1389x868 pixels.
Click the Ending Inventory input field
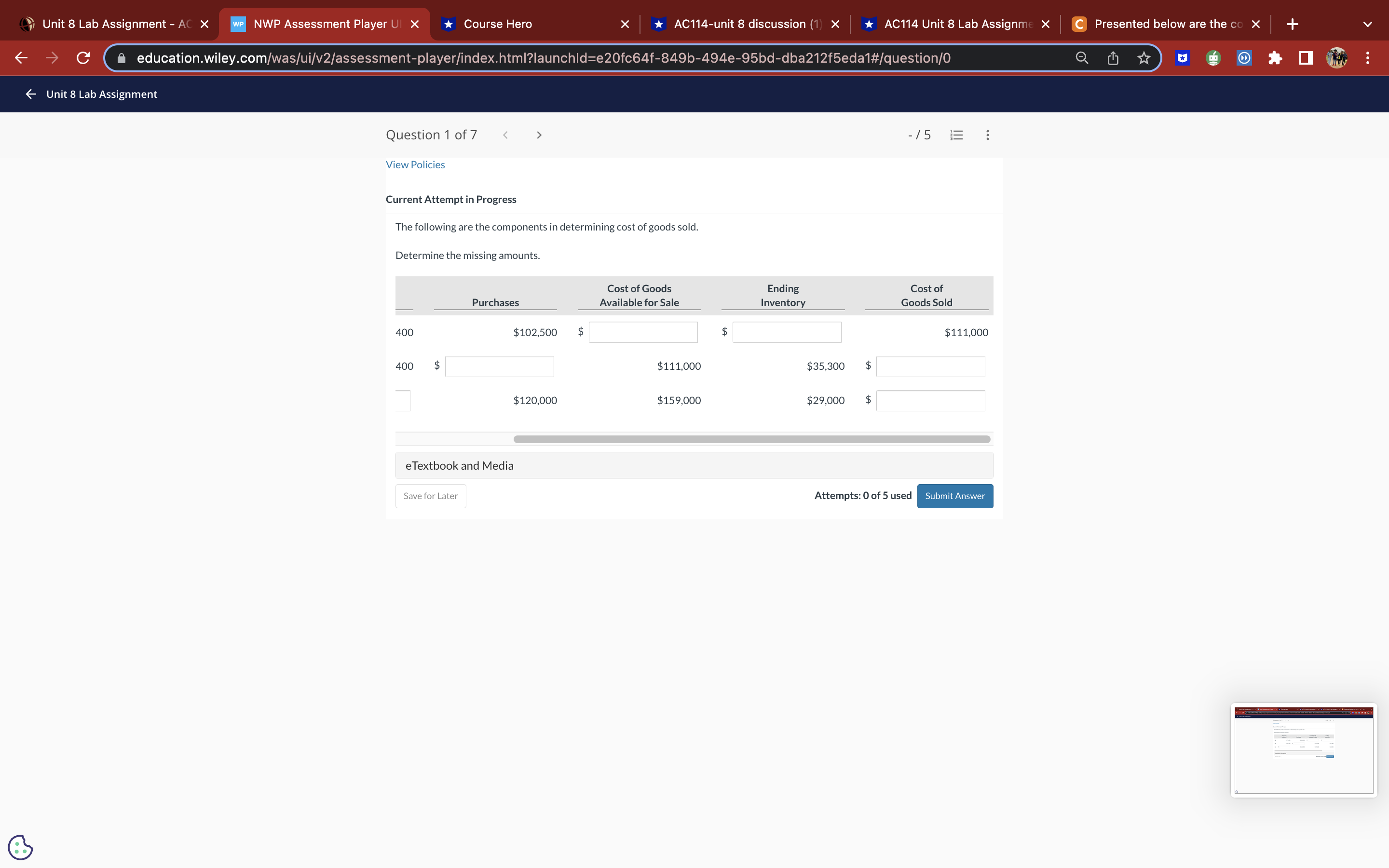pos(786,332)
